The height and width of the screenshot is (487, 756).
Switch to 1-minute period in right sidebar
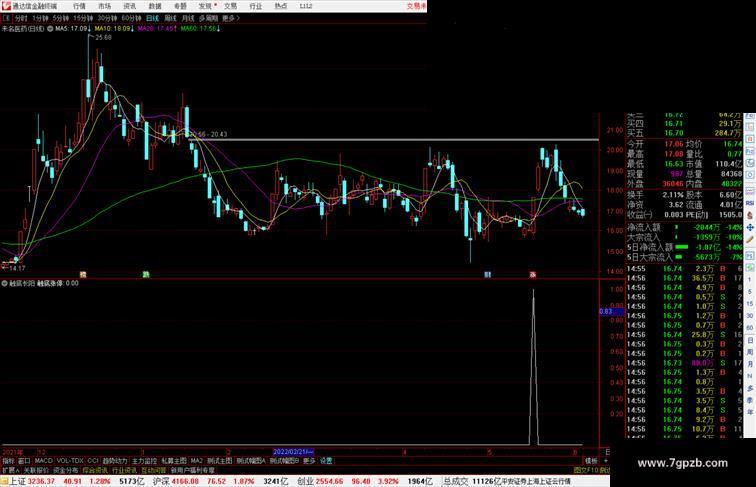click(750, 280)
